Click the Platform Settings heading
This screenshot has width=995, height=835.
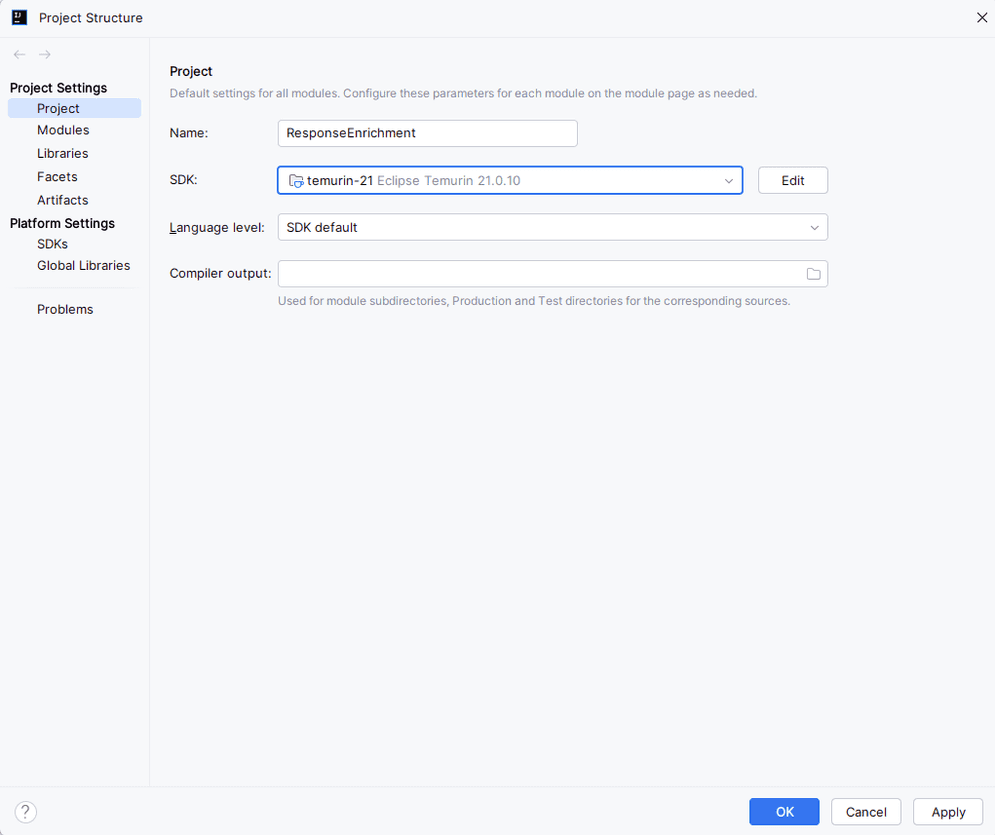(x=62, y=223)
